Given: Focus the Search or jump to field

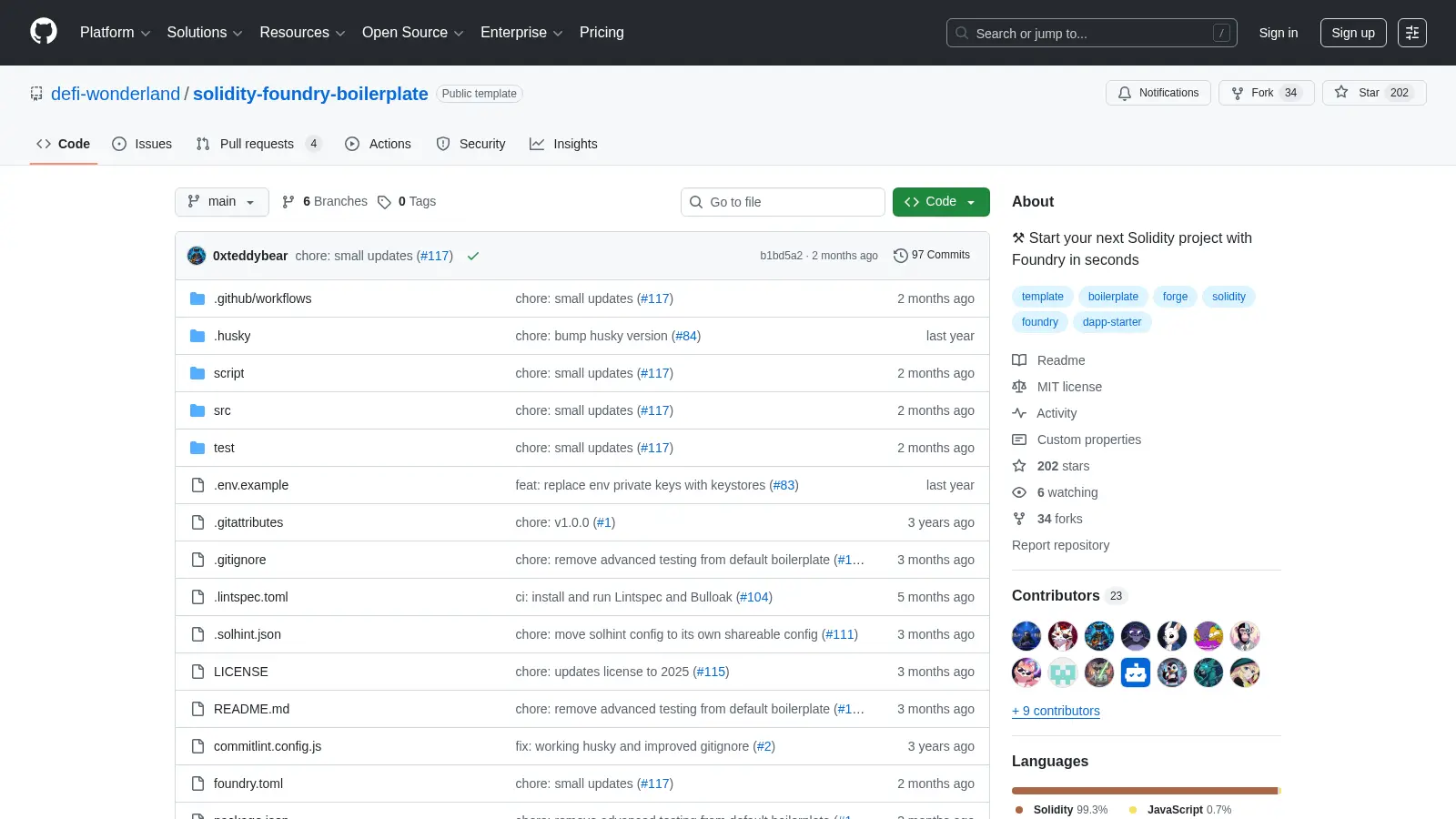Looking at the screenshot, I should coord(1092,33).
